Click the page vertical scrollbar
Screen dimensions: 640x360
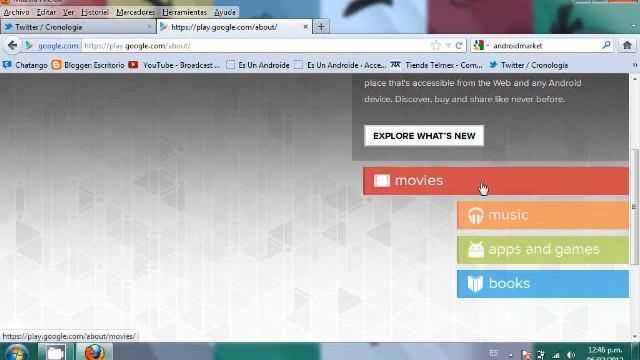point(634,207)
